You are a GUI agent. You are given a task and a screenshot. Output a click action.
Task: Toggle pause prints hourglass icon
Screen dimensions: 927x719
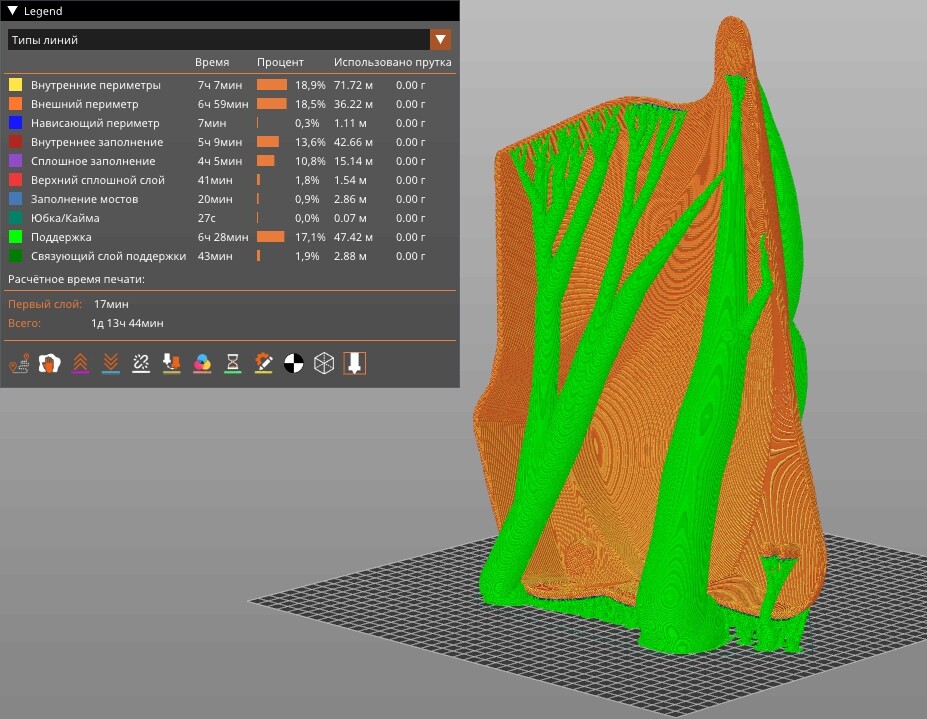[233, 363]
